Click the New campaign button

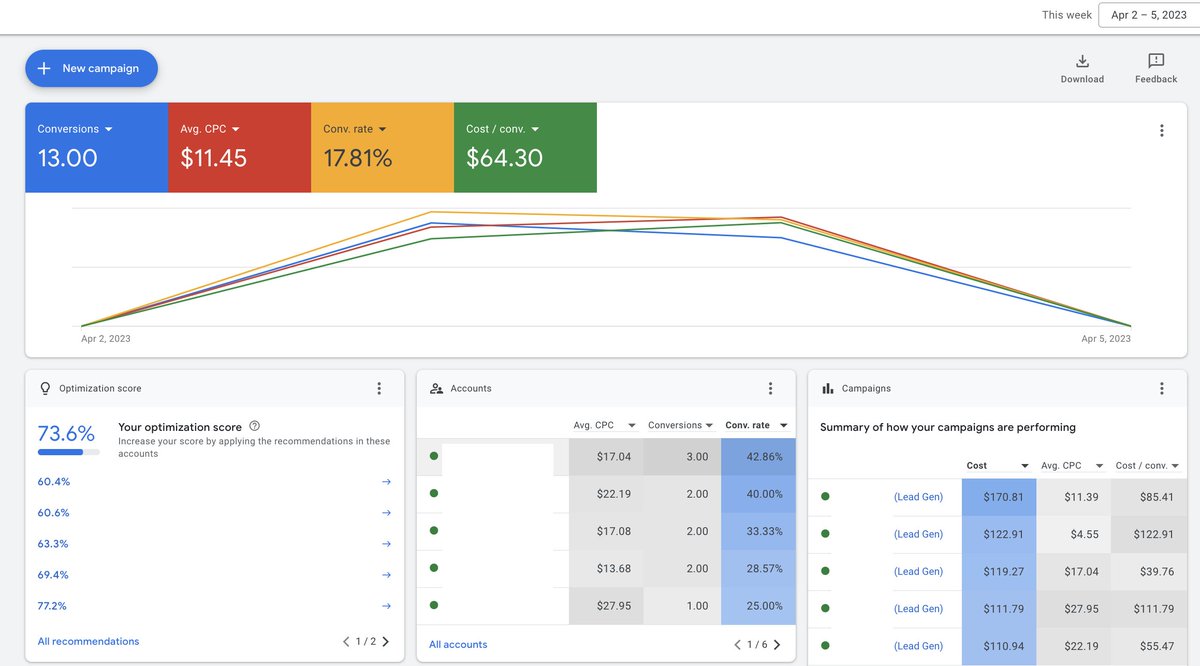[x=91, y=68]
